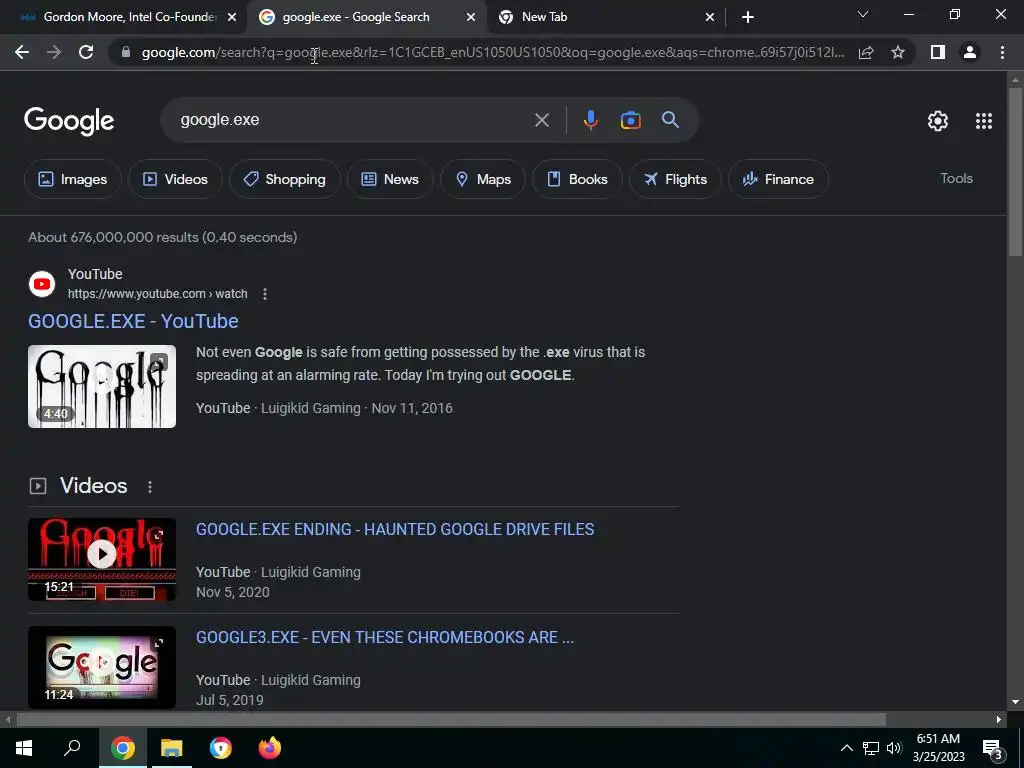
Task: View site info via the padlock icon
Action: 126,52
